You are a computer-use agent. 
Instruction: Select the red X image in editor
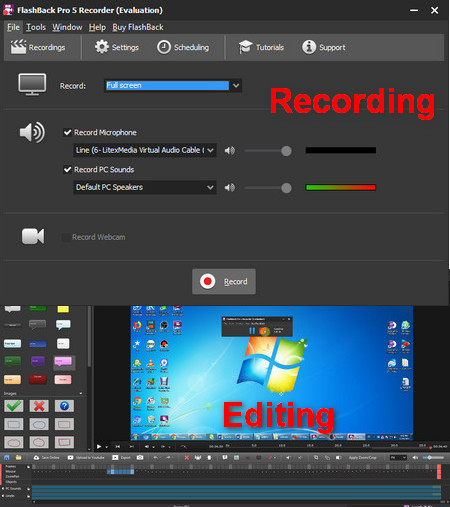point(39,406)
